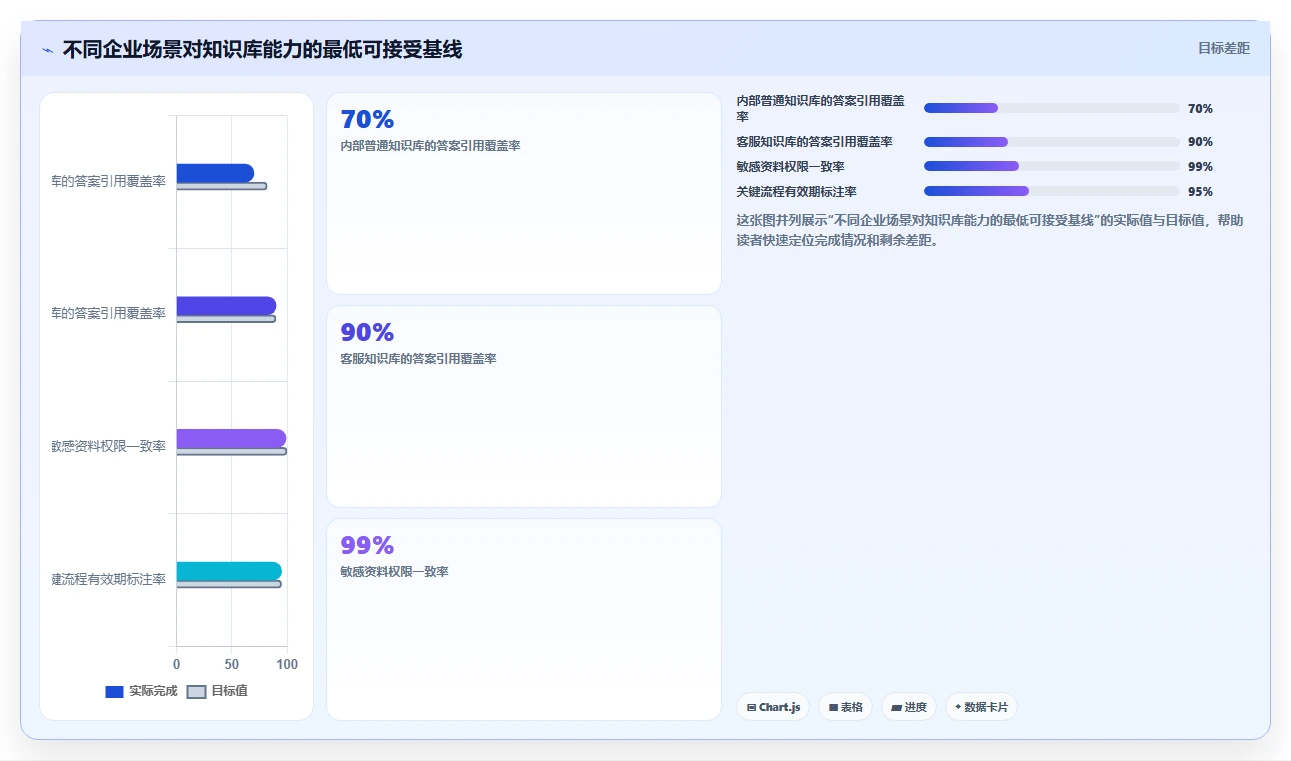This screenshot has width=1291, height=761.
Task: Click the 99% data card value
Action: pyautogui.click(x=367, y=545)
